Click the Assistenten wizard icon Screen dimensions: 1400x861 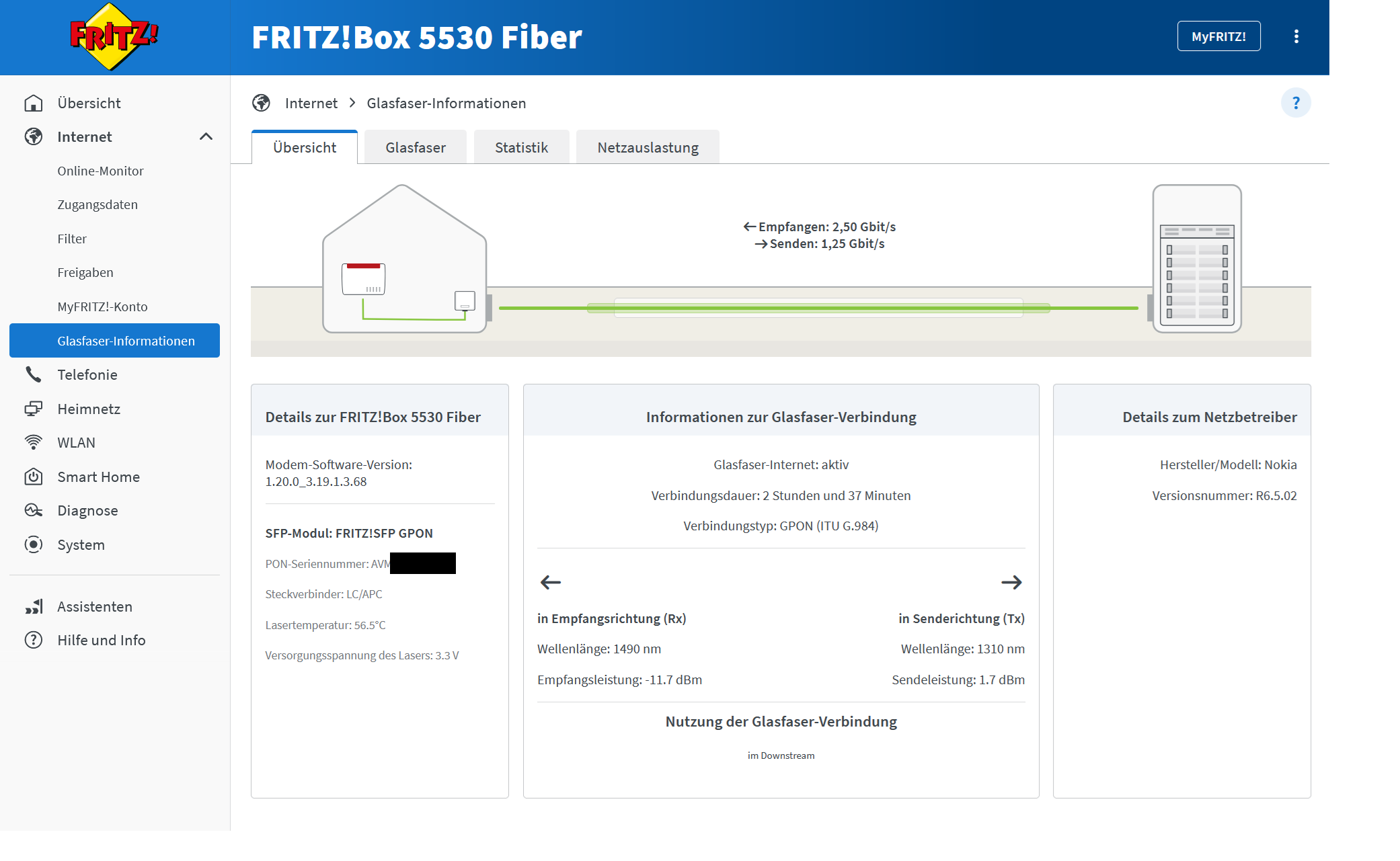(34, 606)
